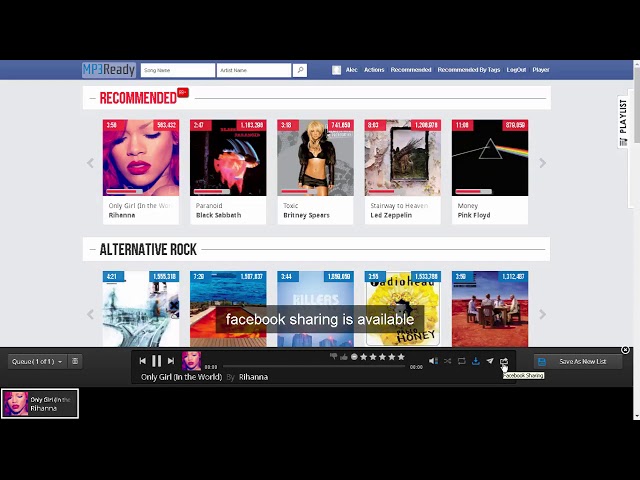Show previous Alternative Rock songs with left arrow

click(x=90, y=314)
